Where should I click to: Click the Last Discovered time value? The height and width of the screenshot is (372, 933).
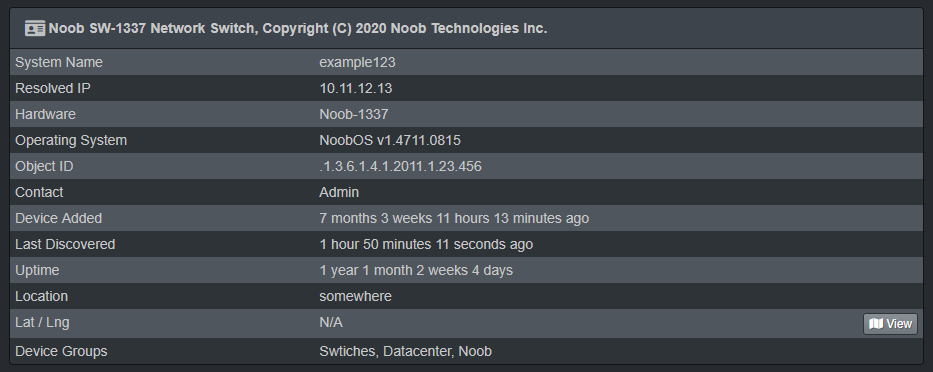(x=426, y=245)
